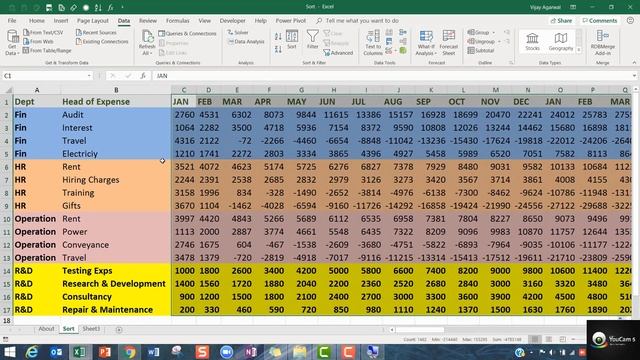
Task: Open Recent Sources
Action: (96, 32)
